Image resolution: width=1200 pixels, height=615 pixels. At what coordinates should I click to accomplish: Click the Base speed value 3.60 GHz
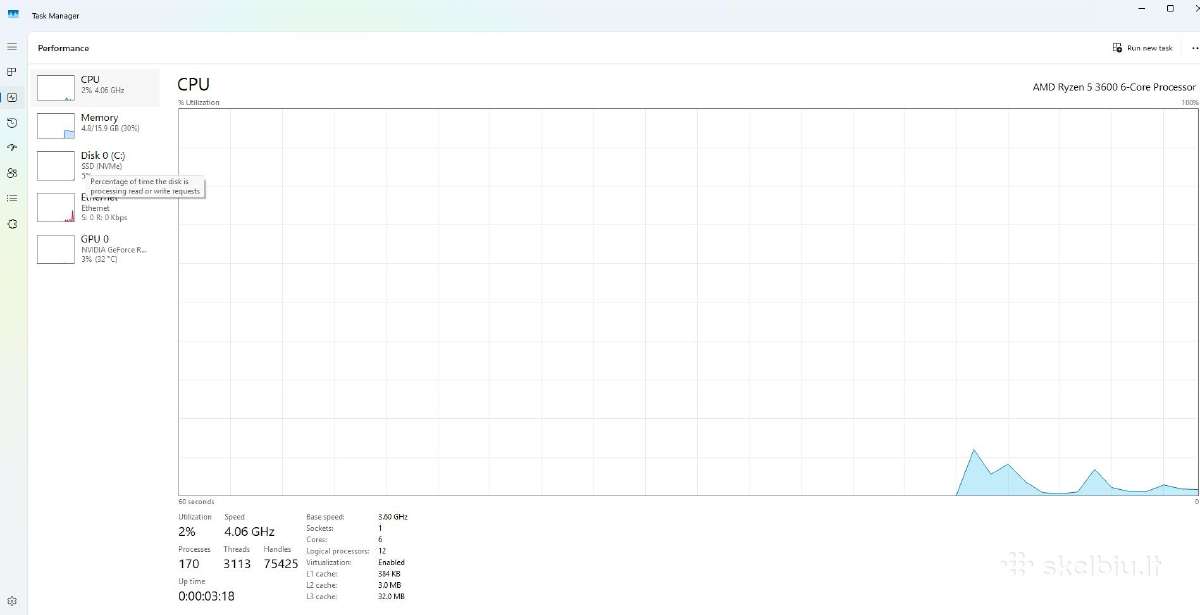click(393, 517)
